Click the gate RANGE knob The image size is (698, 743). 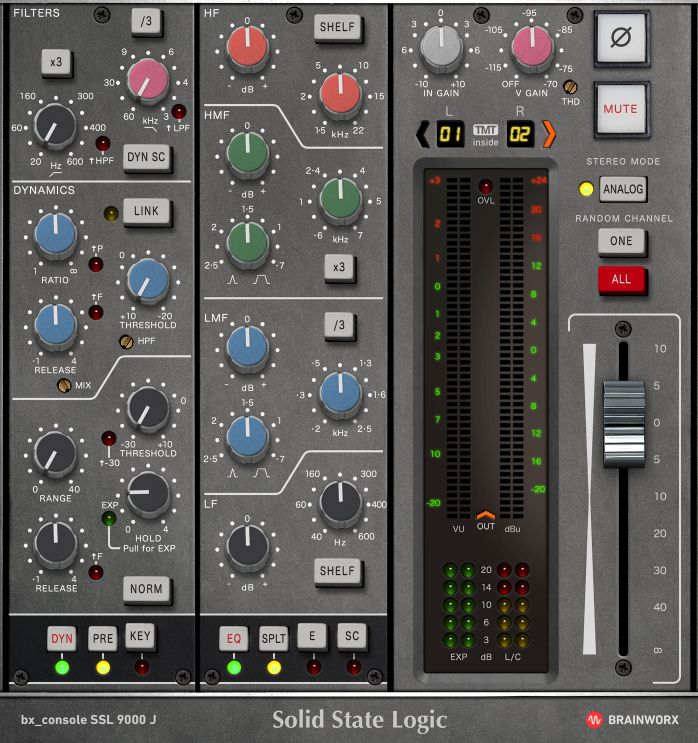(x=55, y=453)
